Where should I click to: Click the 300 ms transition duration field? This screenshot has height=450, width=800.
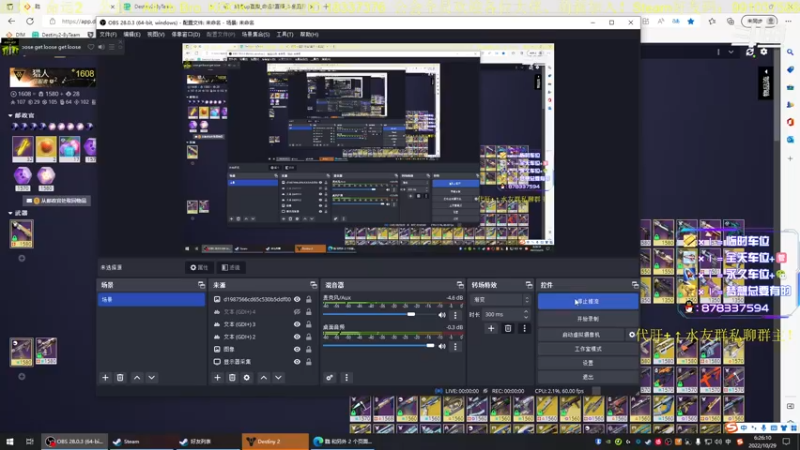coord(502,314)
